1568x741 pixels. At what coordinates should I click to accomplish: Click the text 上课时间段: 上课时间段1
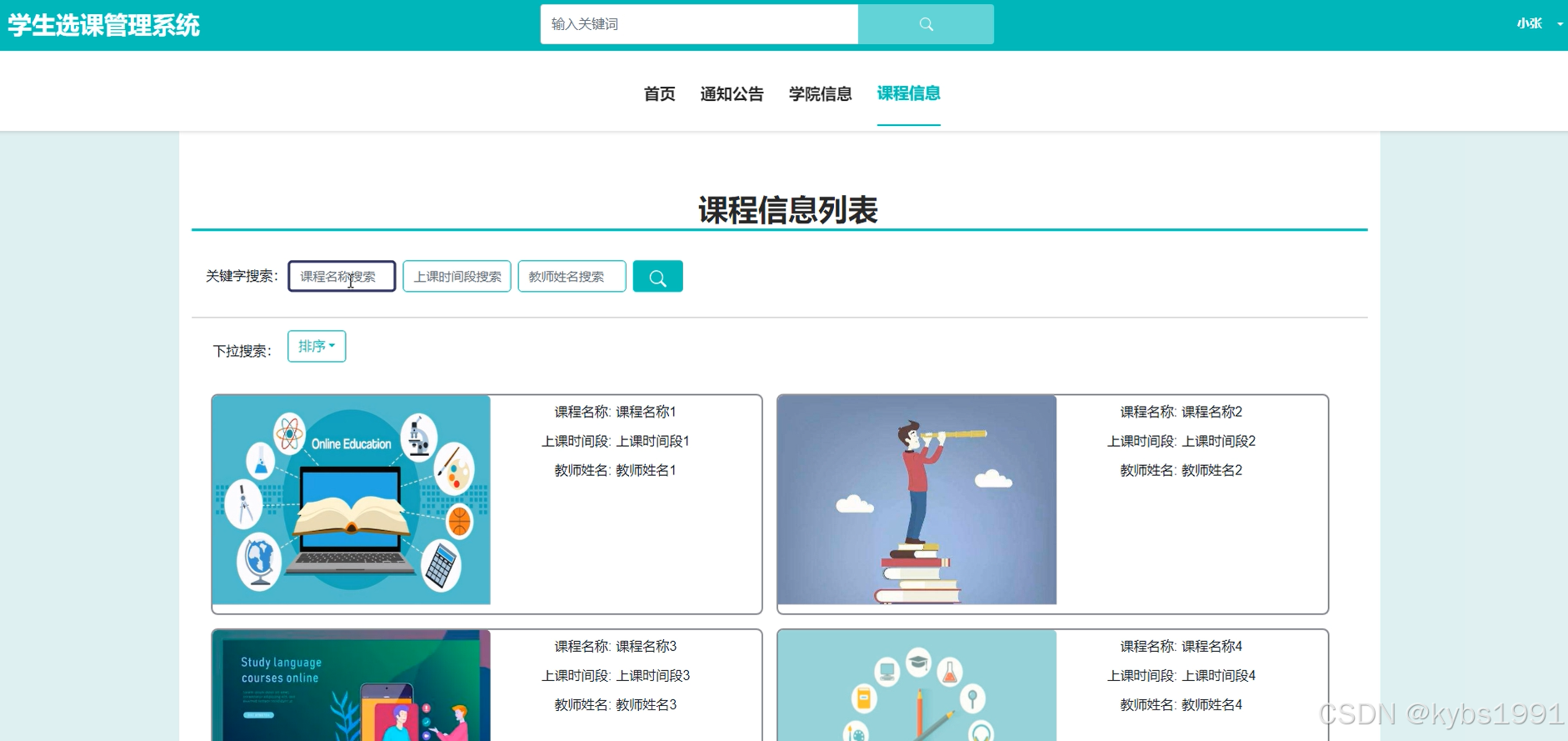616,441
